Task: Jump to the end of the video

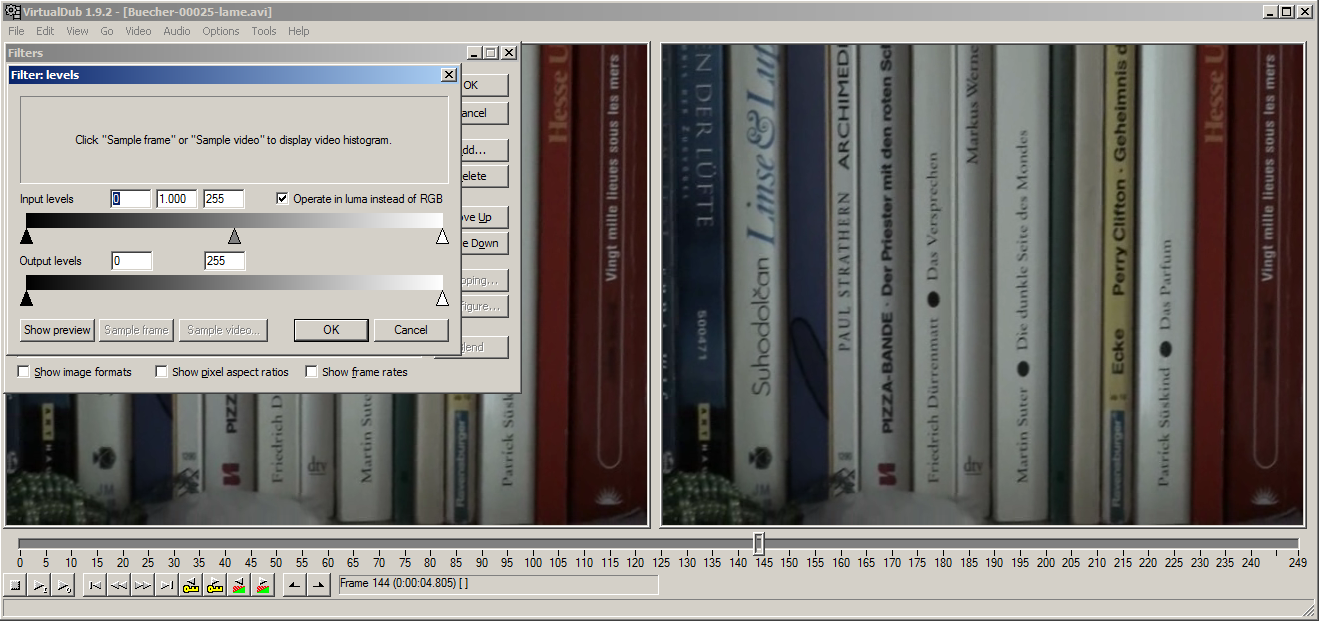Action: [167, 586]
